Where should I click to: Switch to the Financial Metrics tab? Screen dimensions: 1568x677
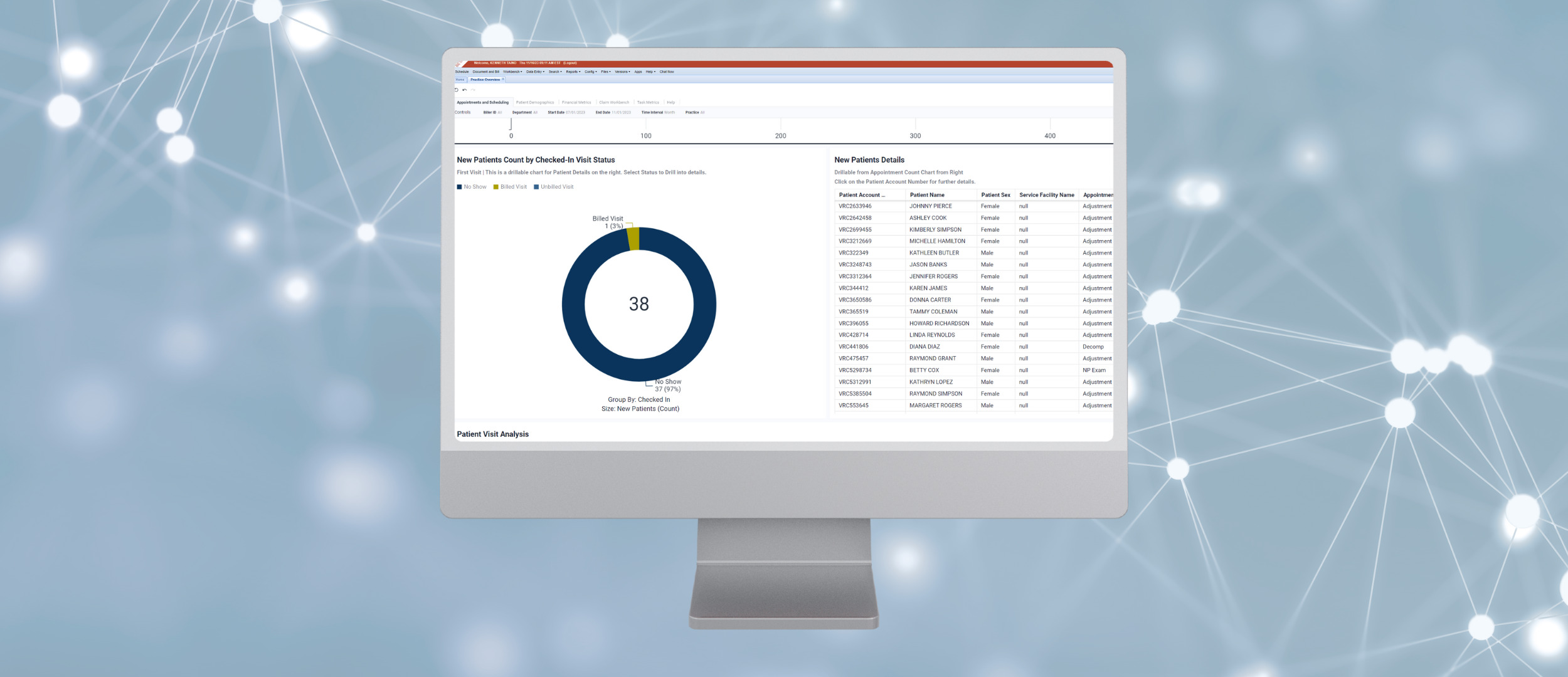576,102
